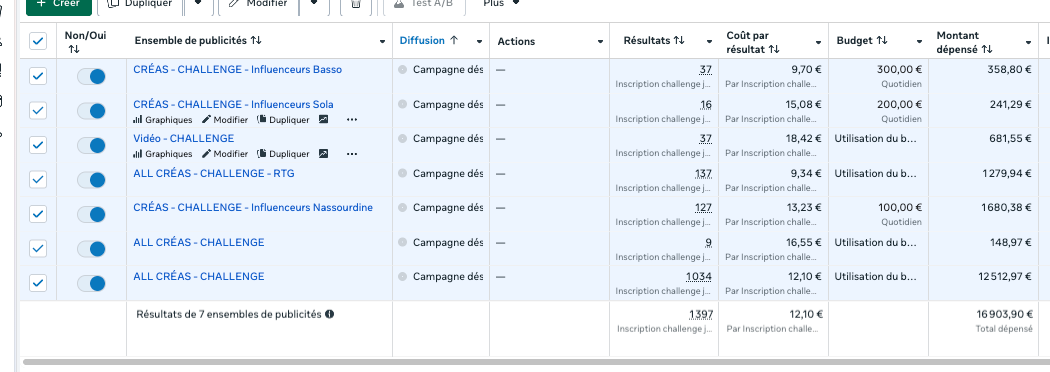Click Dupliquer in Vidéo - CHALLENGE row
The image size is (1050, 372).
point(283,154)
